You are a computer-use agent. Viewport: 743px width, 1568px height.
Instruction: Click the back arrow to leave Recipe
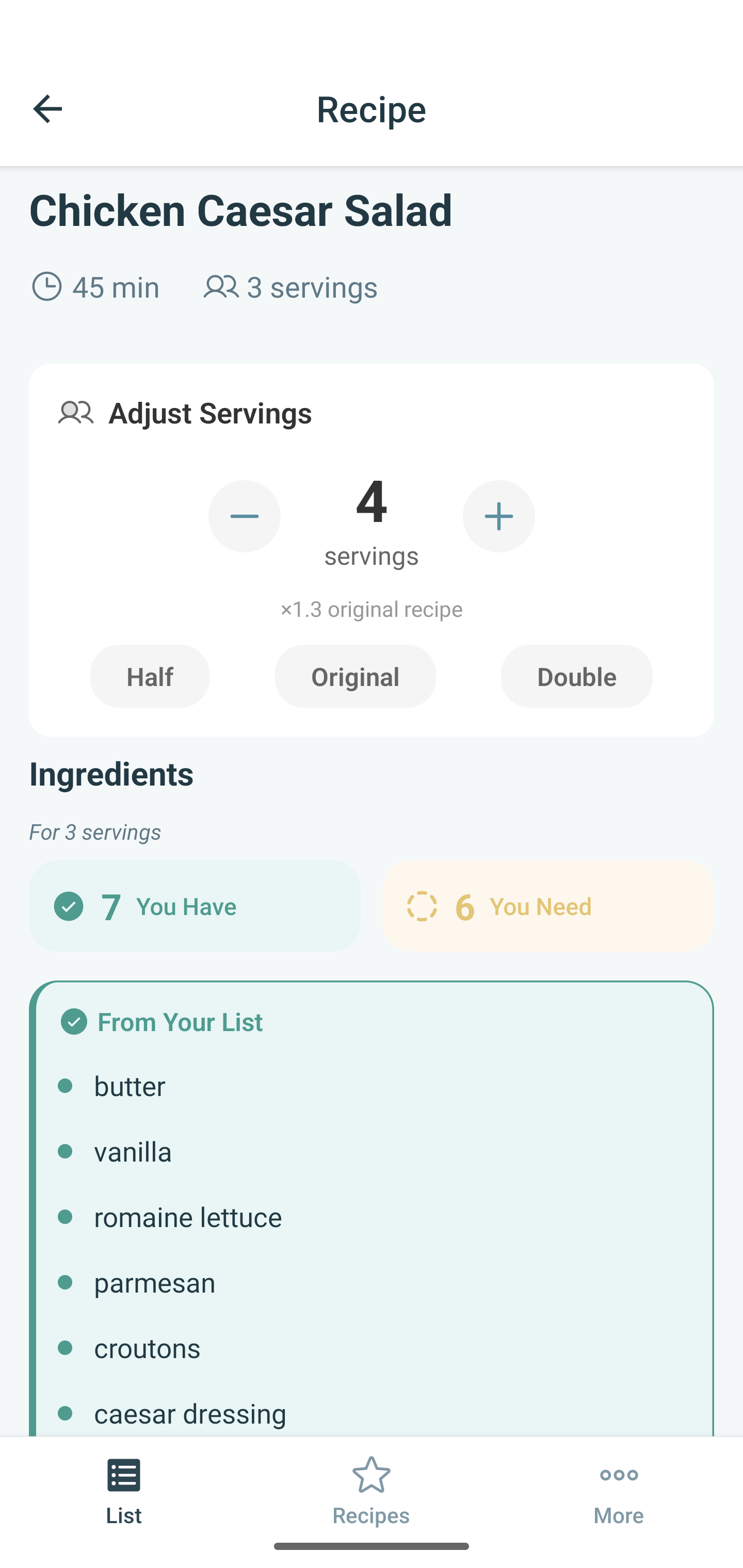pyautogui.click(x=47, y=109)
